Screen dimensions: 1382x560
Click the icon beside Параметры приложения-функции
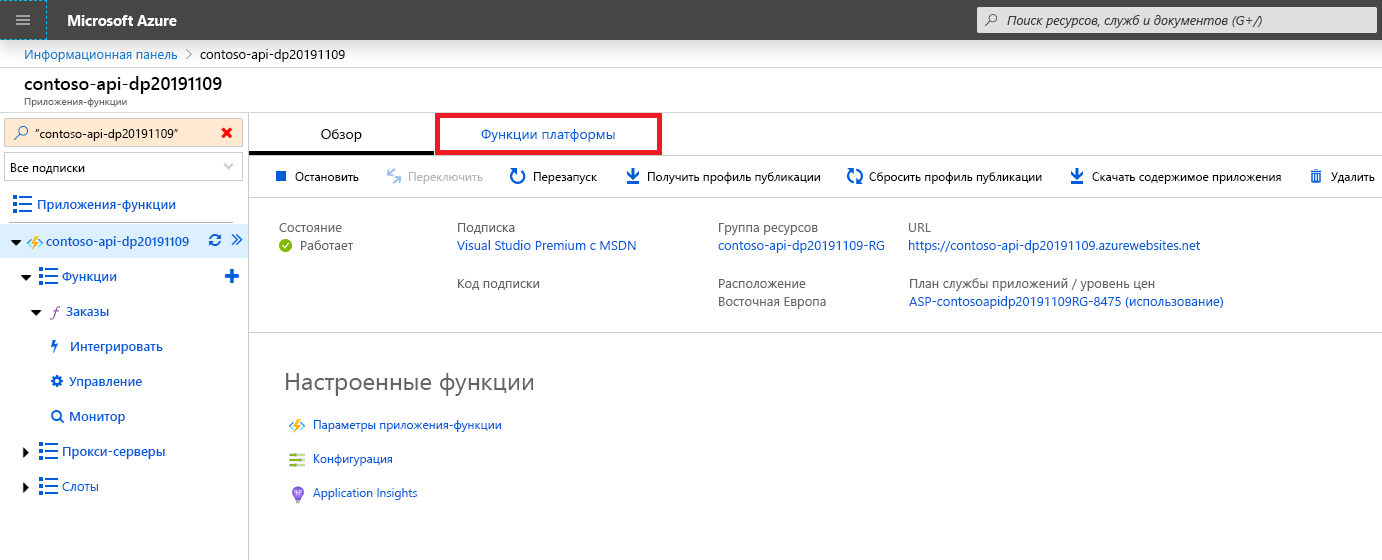click(297, 425)
